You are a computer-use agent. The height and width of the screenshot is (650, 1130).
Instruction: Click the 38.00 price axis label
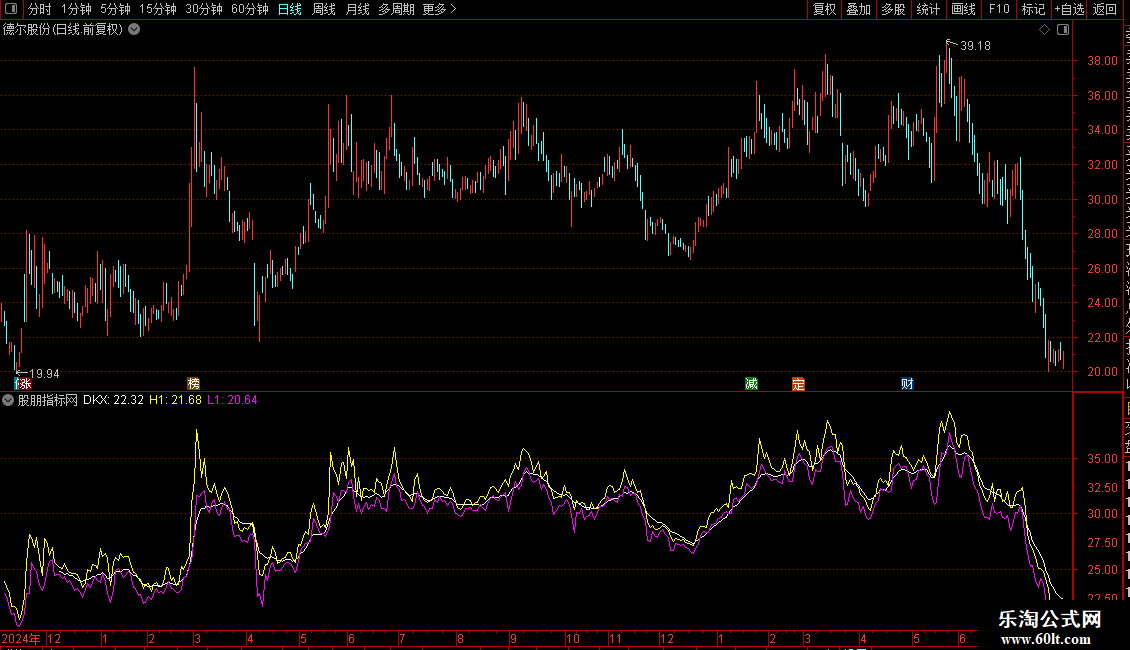click(1103, 61)
